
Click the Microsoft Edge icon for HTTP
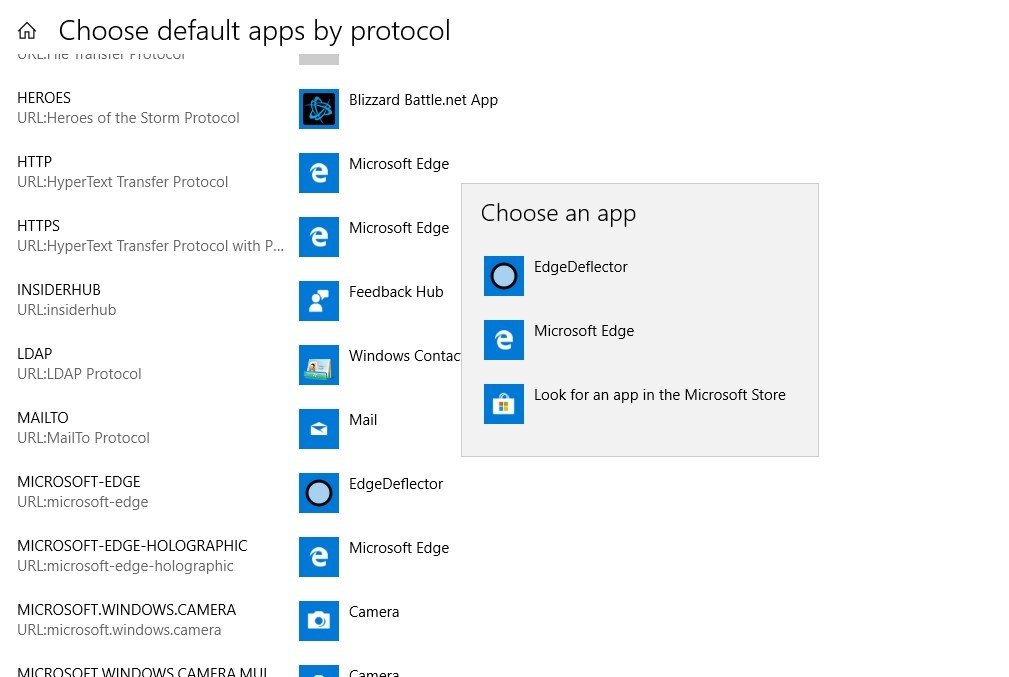pyautogui.click(x=319, y=172)
